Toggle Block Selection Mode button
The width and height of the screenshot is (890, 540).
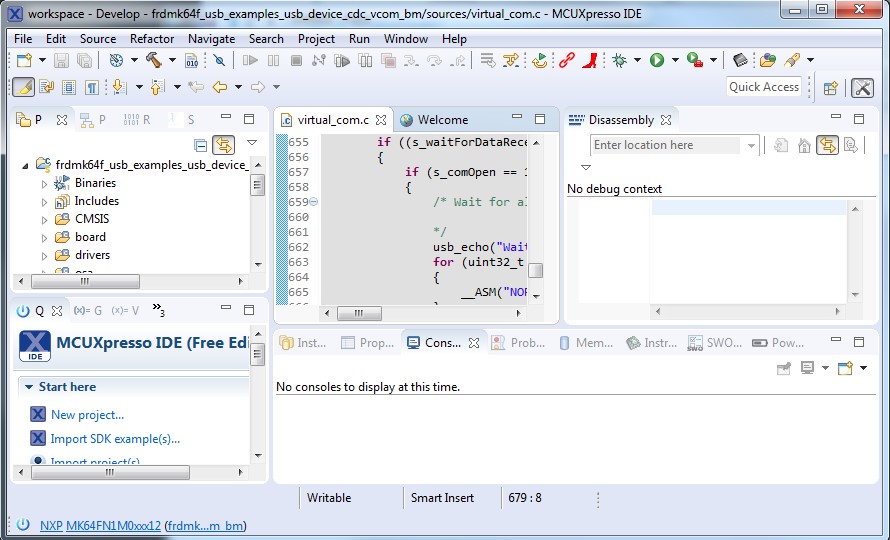point(69,87)
